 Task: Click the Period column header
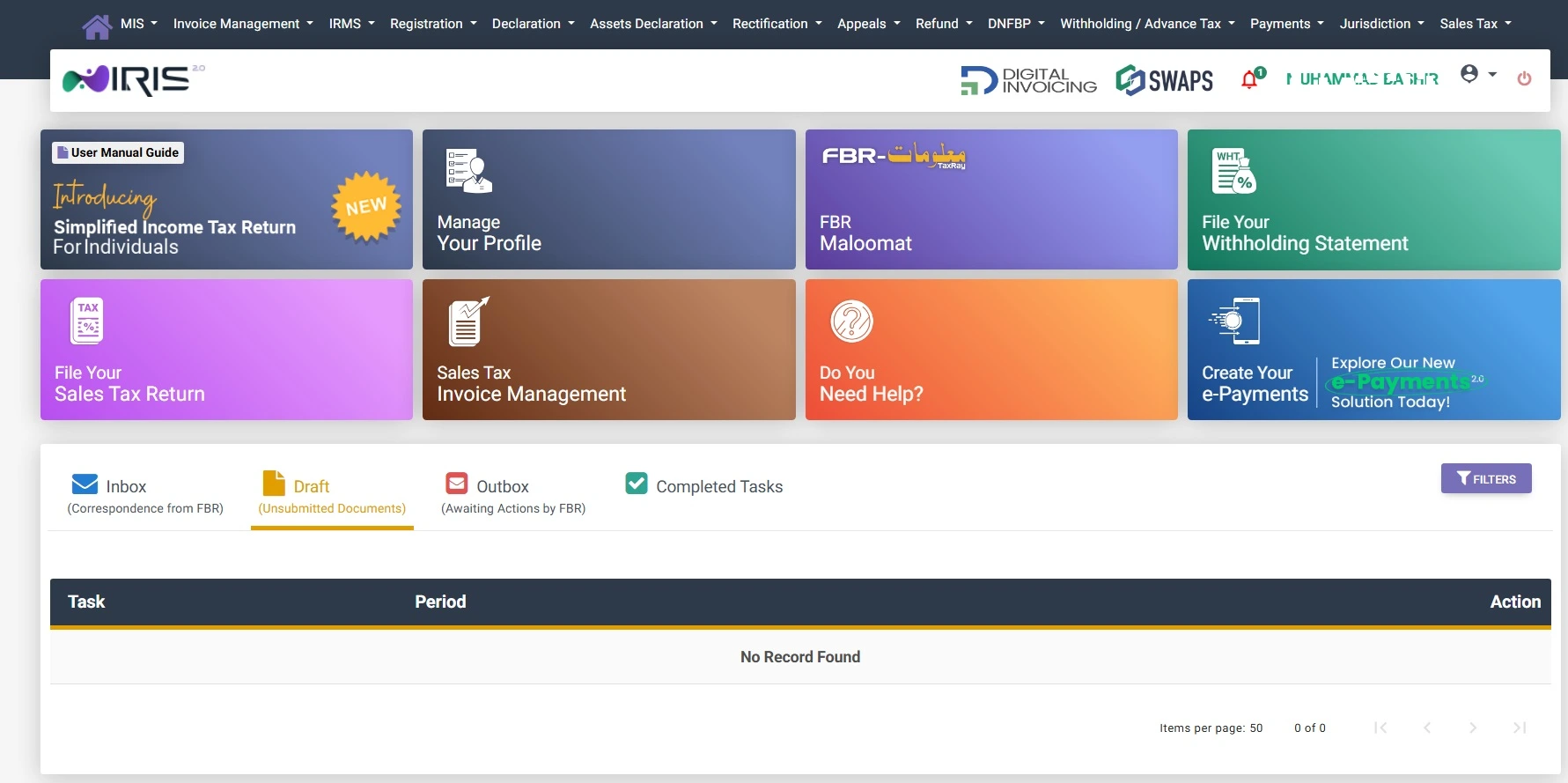440,602
